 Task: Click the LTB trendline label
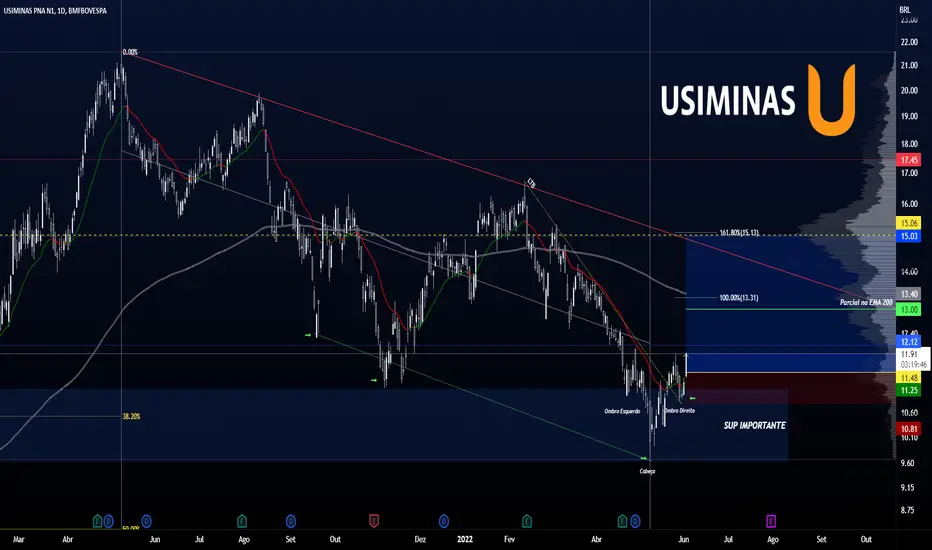[x=531, y=184]
